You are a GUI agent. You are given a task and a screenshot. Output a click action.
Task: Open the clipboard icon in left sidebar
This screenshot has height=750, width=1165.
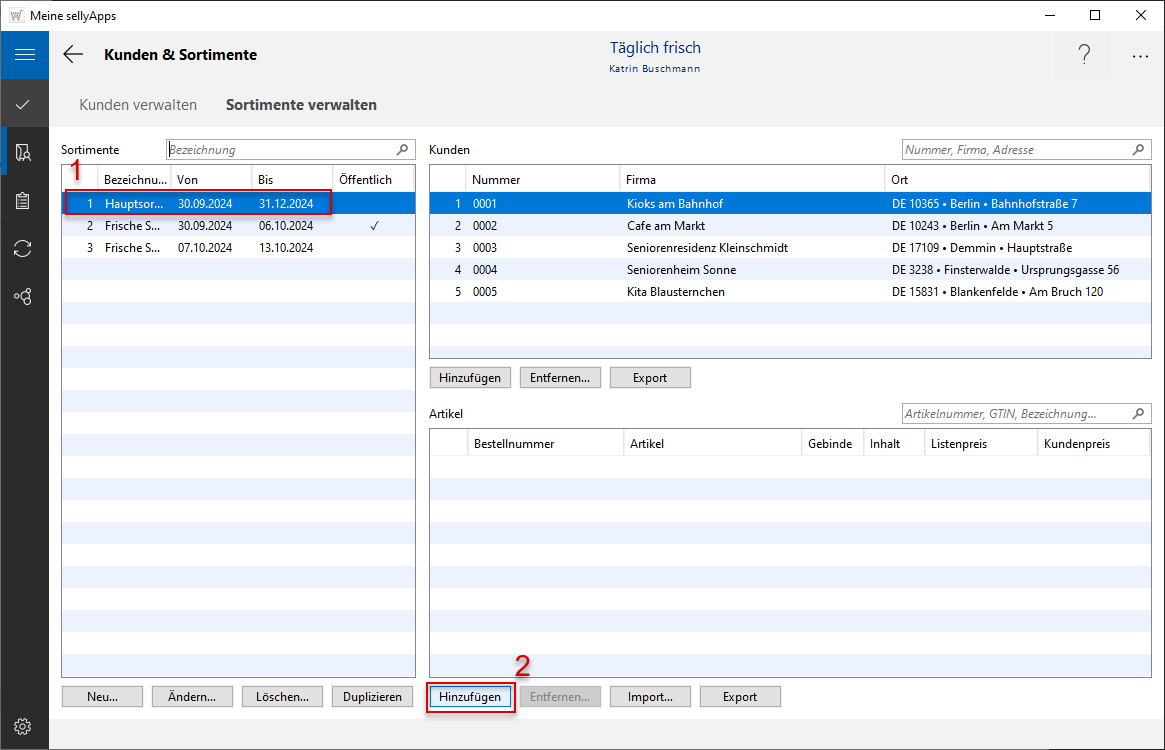point(24,200)
